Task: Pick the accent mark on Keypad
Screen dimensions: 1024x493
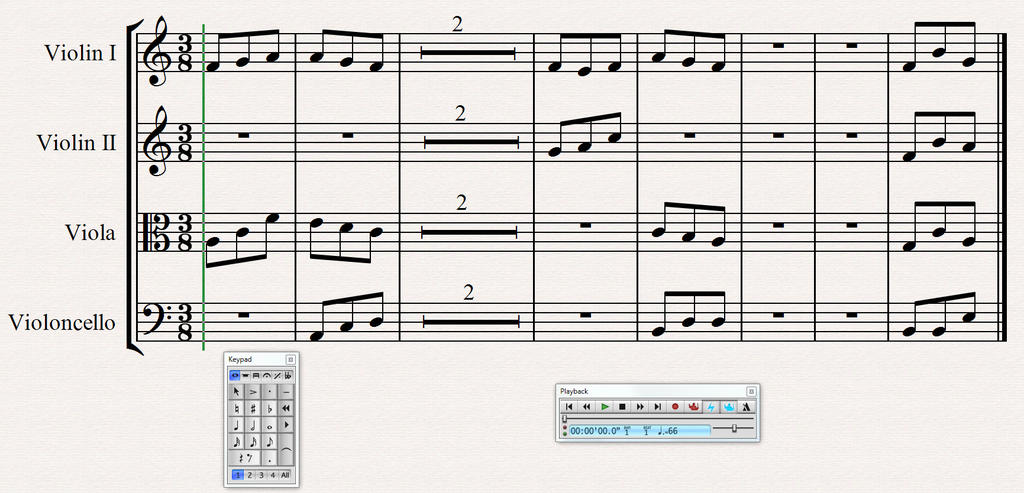Action: coord(253,392)
